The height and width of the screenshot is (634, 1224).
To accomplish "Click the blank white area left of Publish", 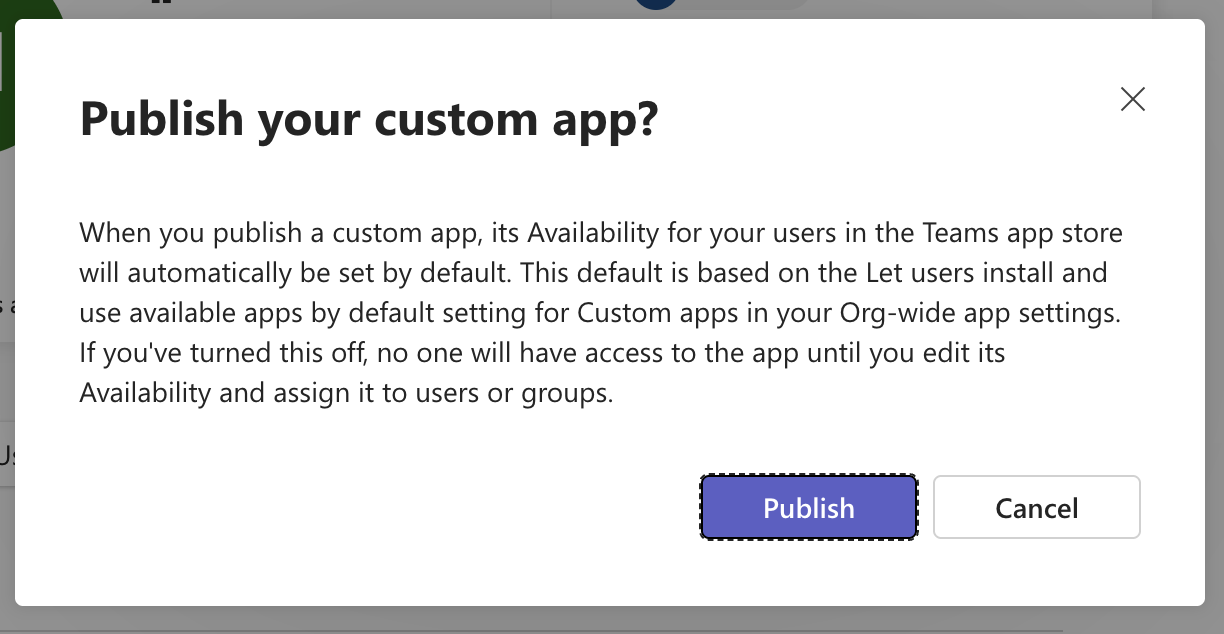I will (x=400, y=508).
